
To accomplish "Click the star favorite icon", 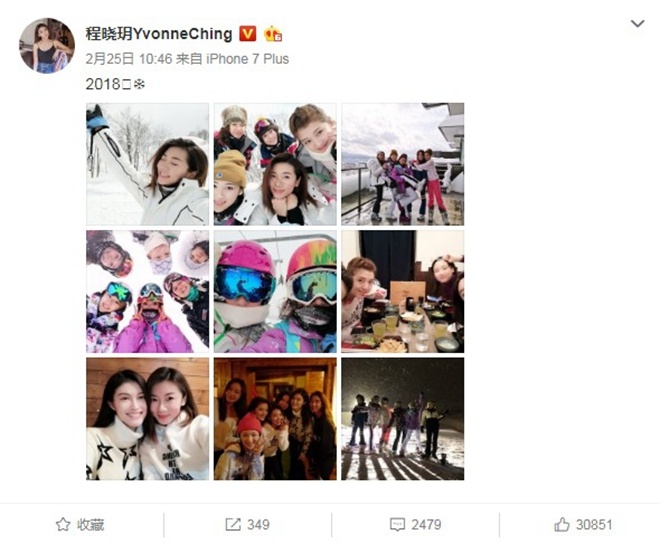I will 63,524.
